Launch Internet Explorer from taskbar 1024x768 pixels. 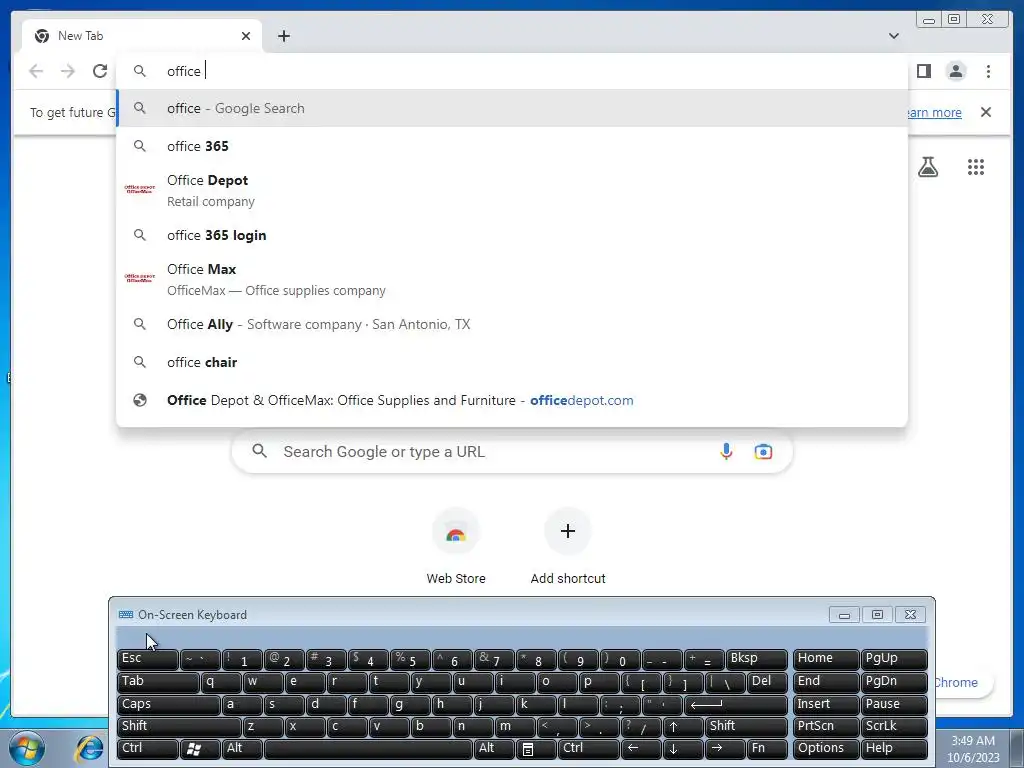(89, 748)
